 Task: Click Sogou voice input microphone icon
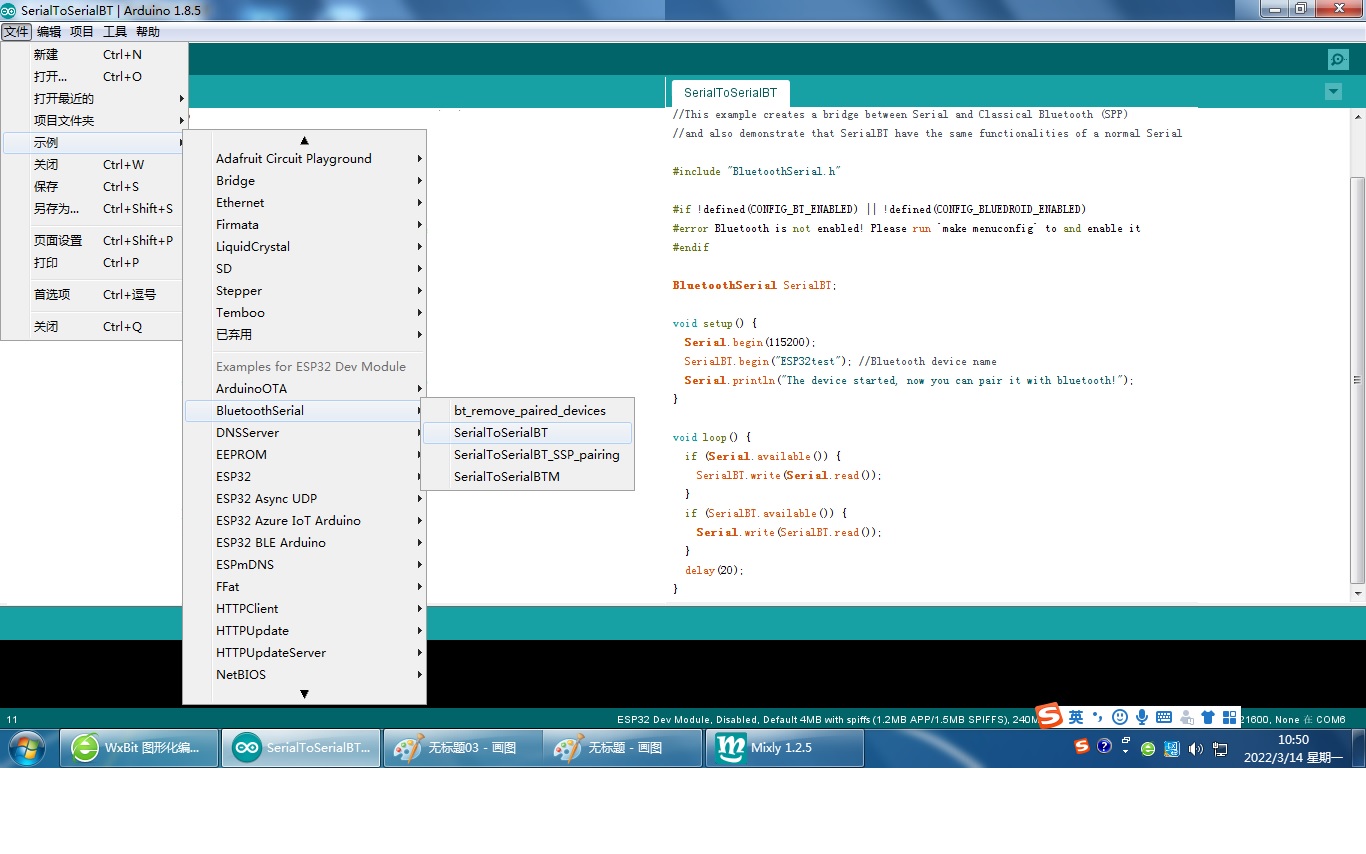coord(1142,717)
